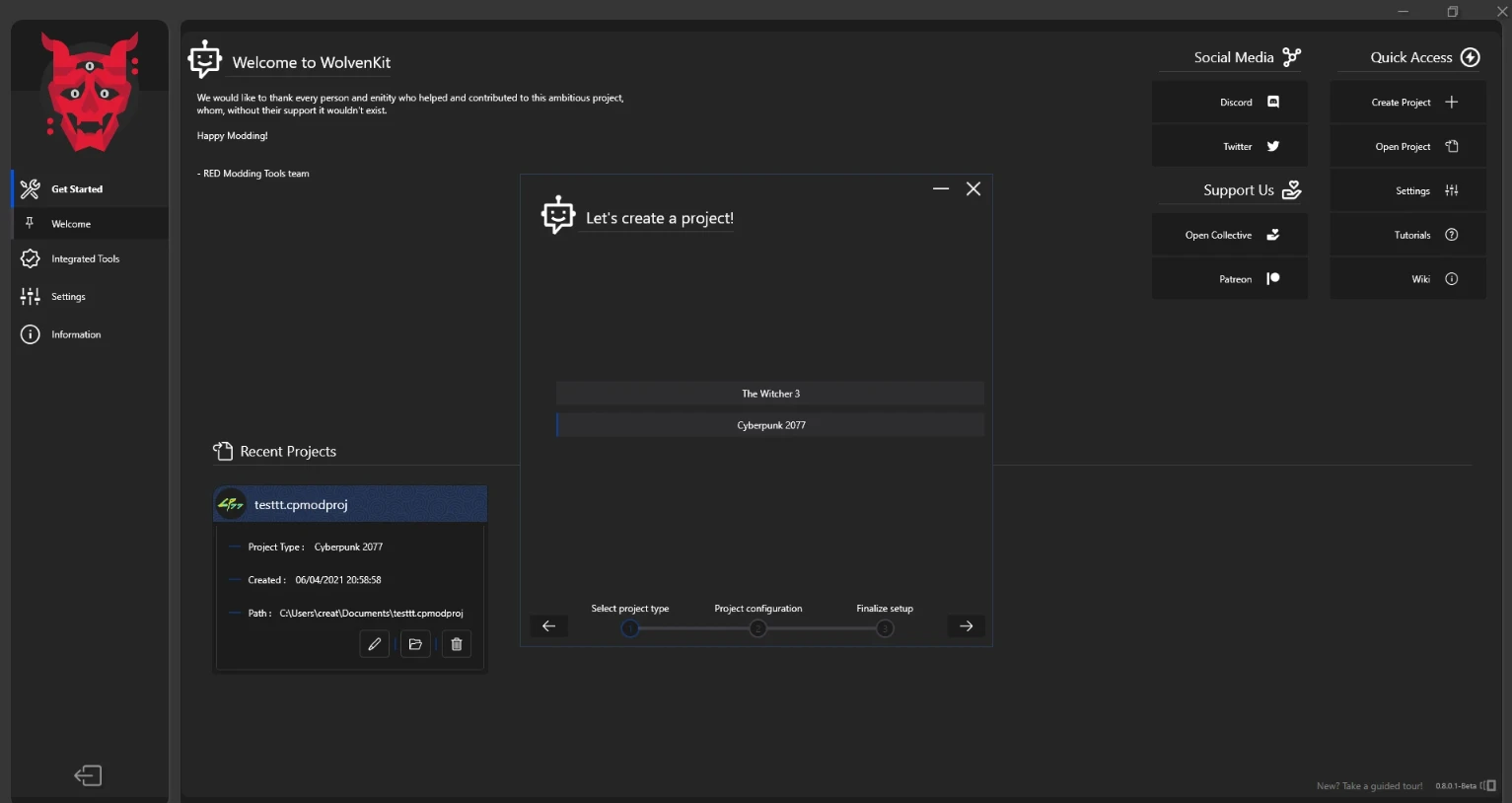Open the Discord social media link
The image size is (1512, 803).
point(1229,103)
